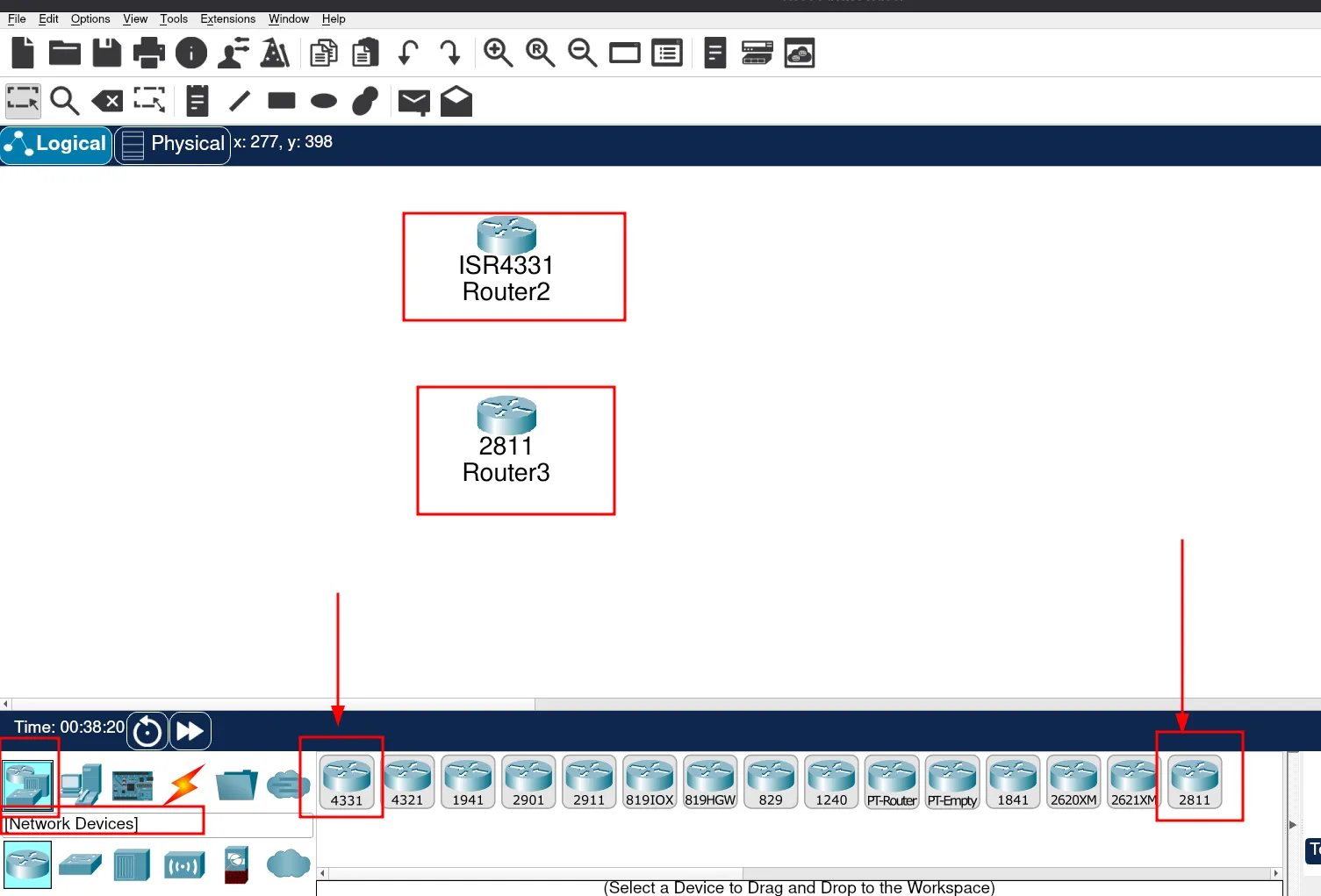Select the 4331 router model
1321x896 pixels.
coord(347,782)
